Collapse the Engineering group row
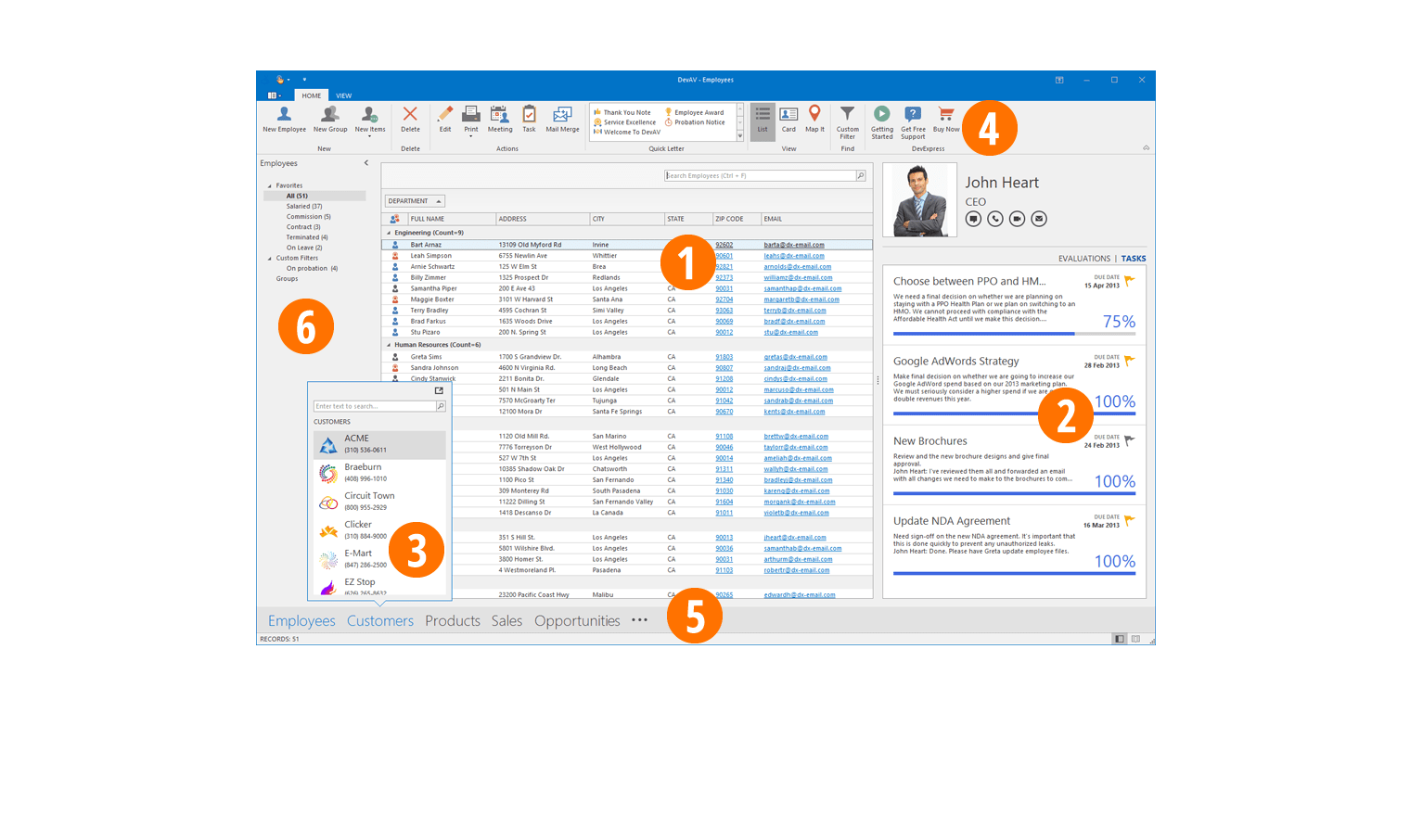Viewport: 1410px width, 840px height. (x=389, y=233)
